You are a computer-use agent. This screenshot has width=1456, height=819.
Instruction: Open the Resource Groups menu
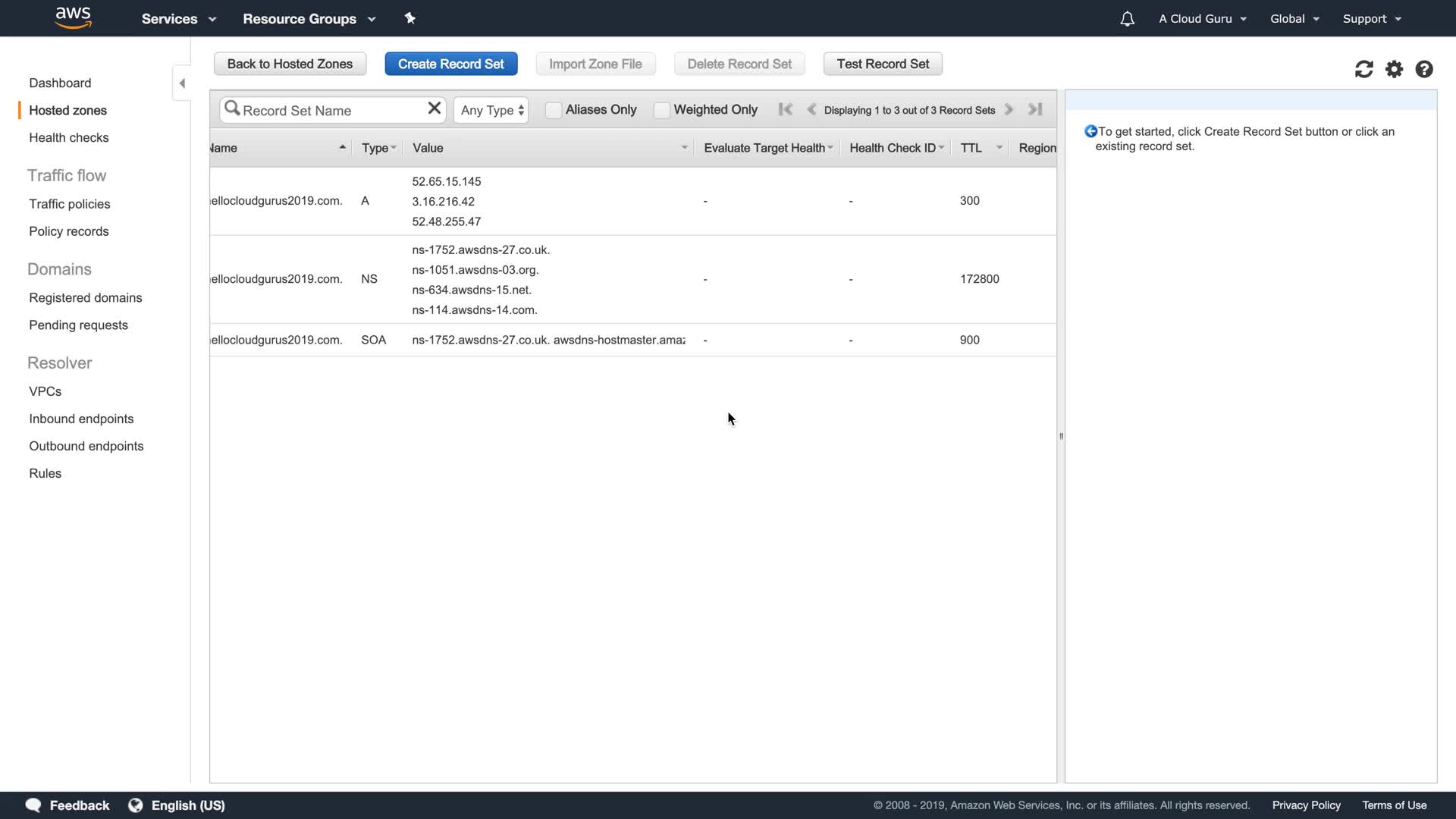point(309,19)
